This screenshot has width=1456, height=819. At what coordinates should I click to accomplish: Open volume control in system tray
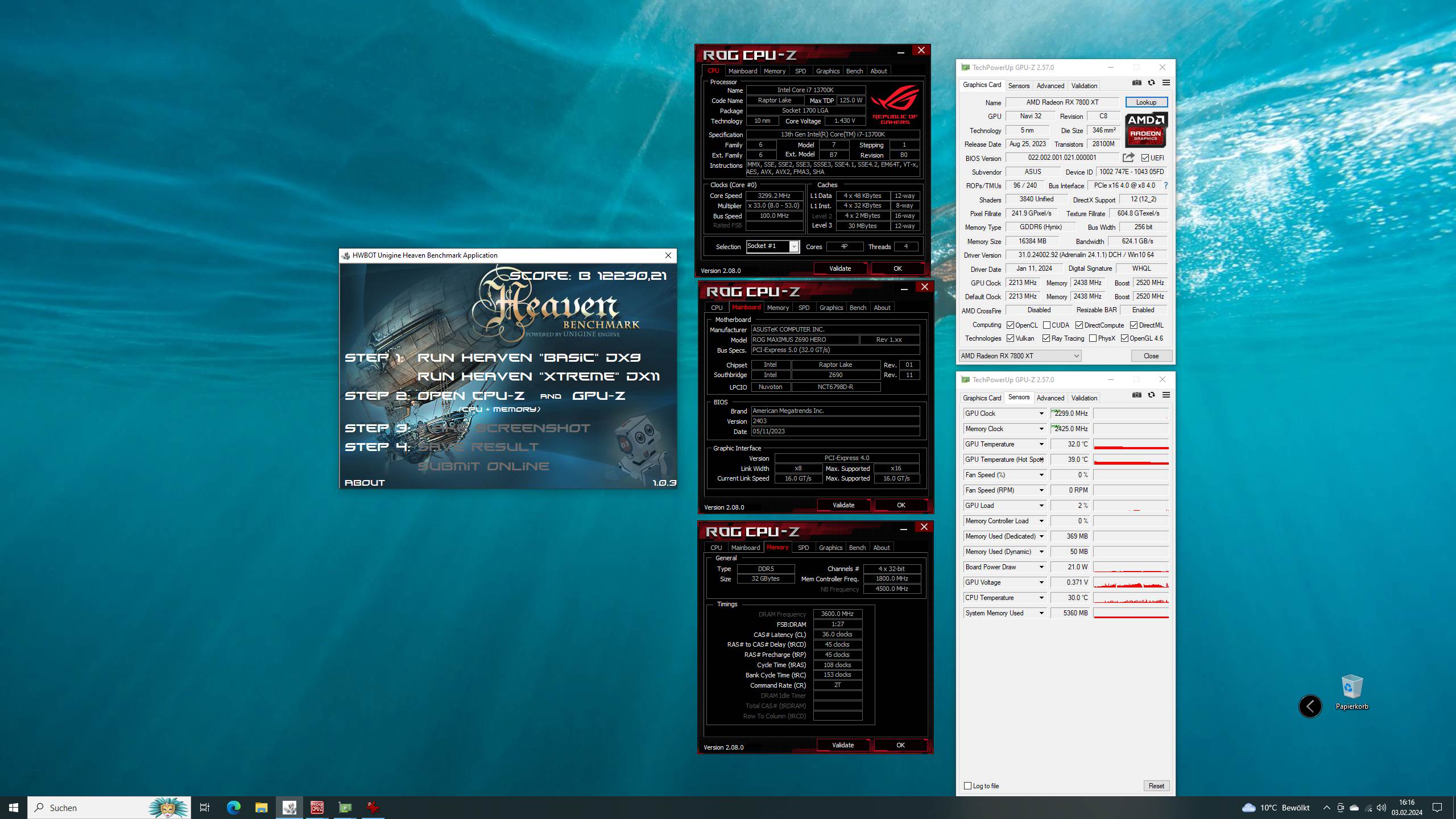(x=1381, y=808)
